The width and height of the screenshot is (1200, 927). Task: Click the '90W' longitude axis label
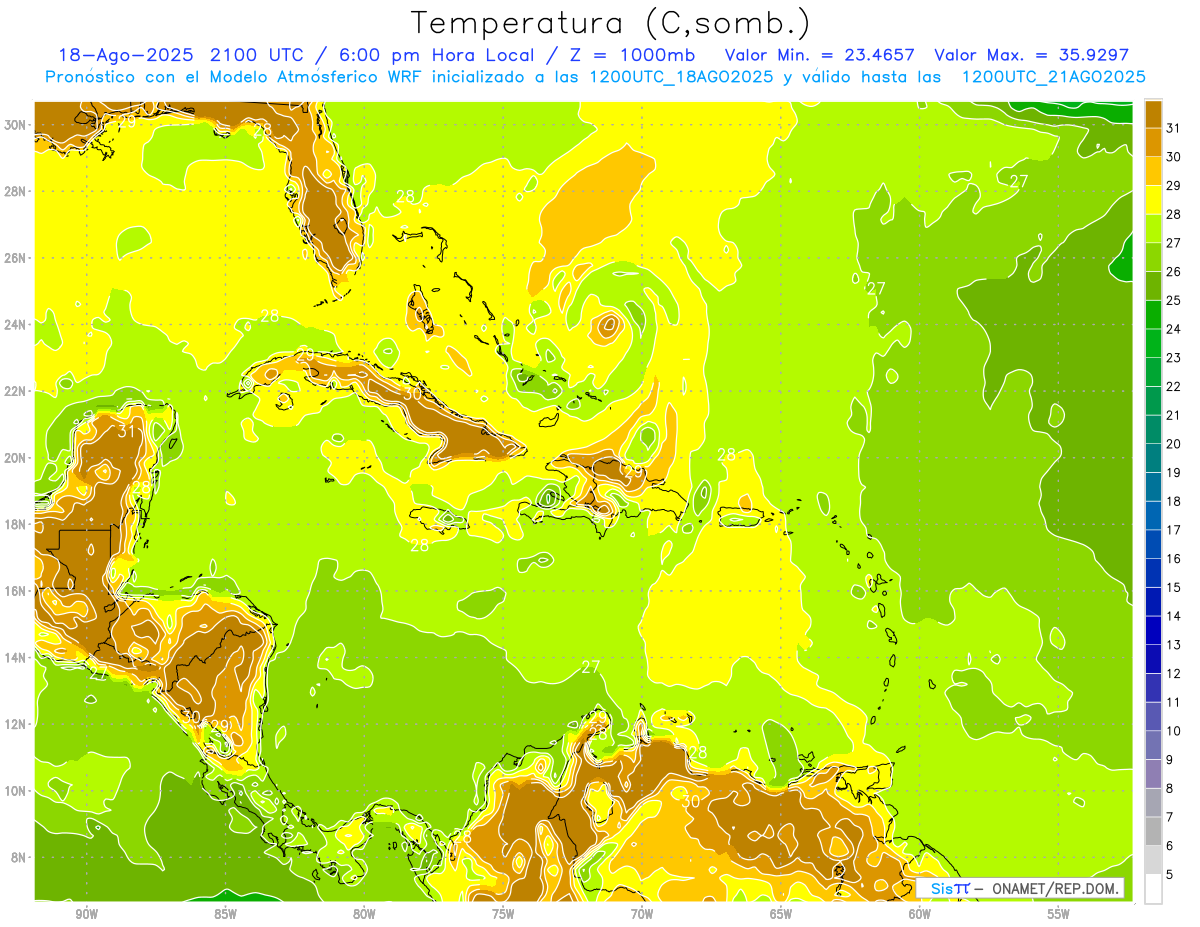coord(86,915)
